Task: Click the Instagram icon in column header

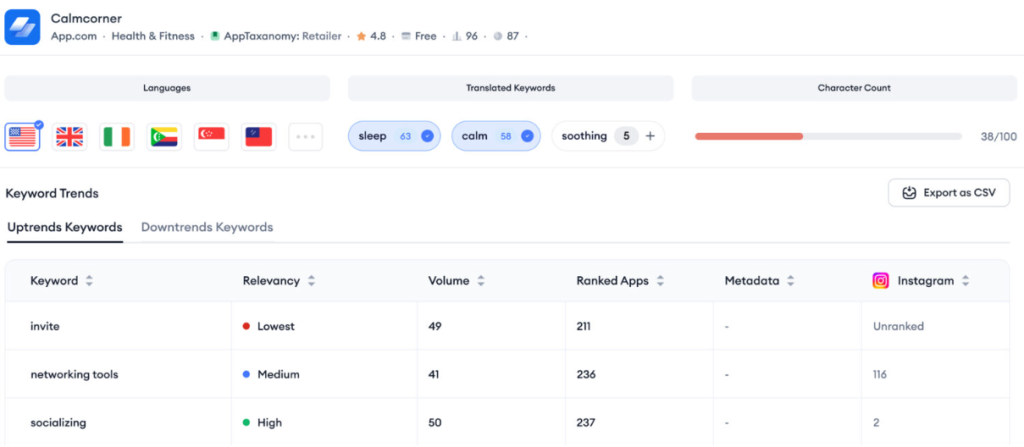Action: click(x=881, y=281)
